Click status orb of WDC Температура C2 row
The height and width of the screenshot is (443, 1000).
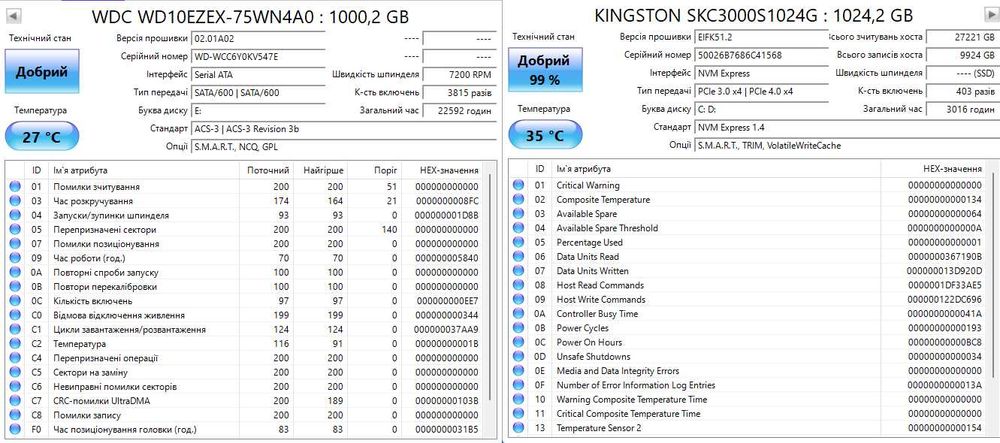[x=15, y=344]
